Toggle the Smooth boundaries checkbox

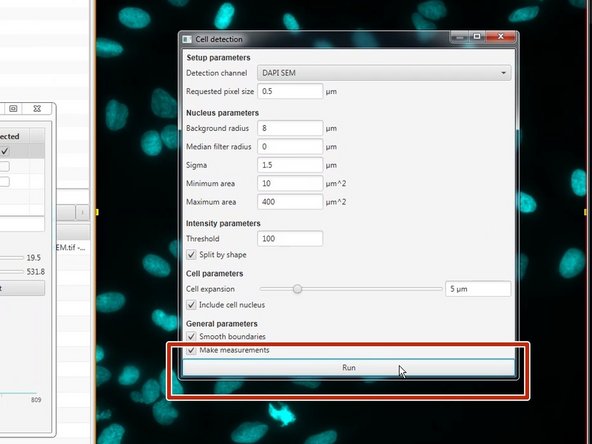[191, 336]
